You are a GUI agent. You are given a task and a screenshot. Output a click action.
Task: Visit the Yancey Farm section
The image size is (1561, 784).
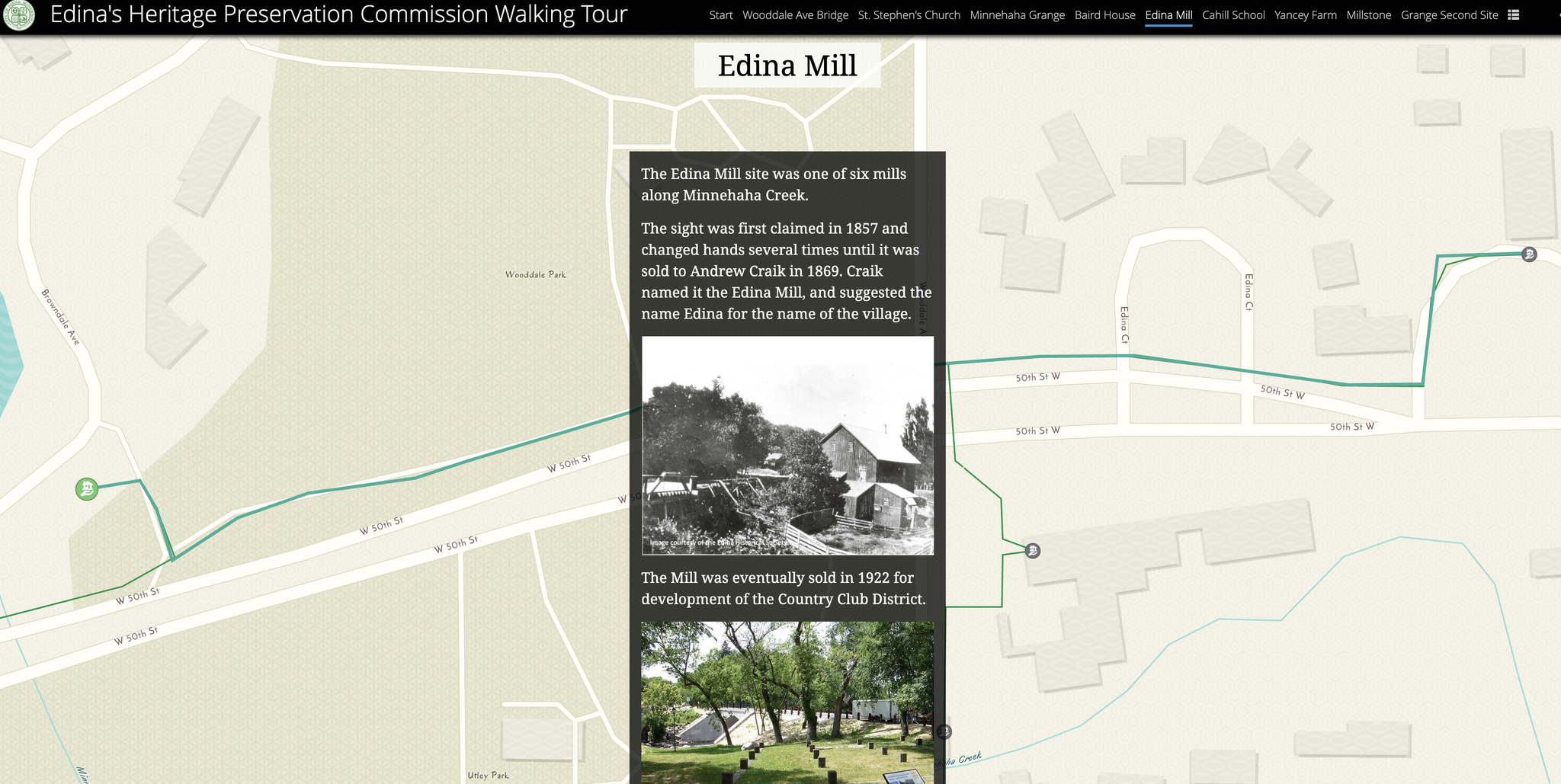(x=1305, y=14)
